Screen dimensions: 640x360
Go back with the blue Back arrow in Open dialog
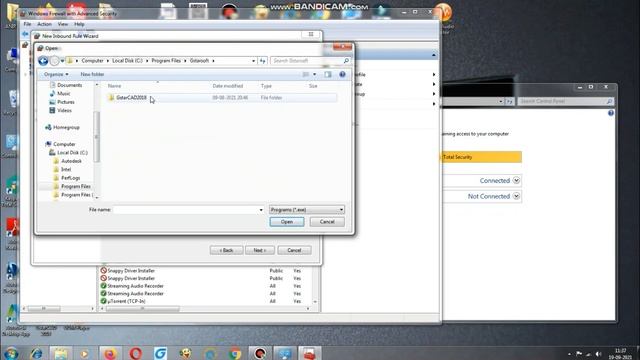pos(43,61)
